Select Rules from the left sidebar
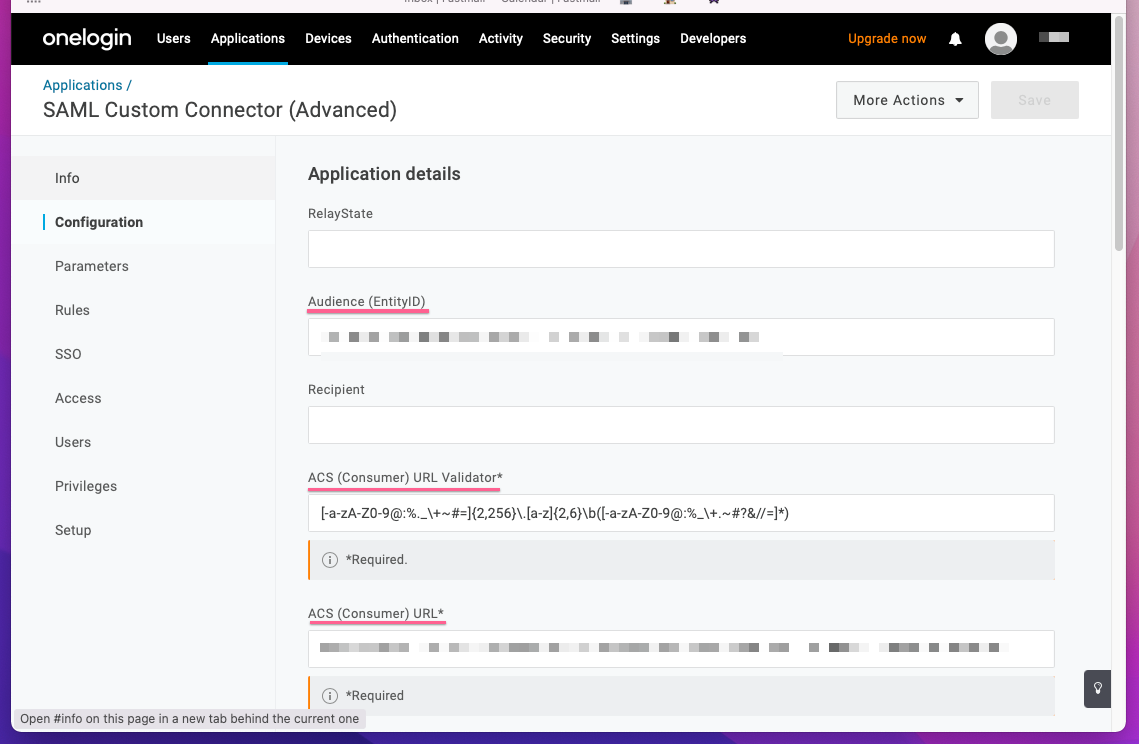Viewport: 1139px width, 744px height. pos(72,310)
